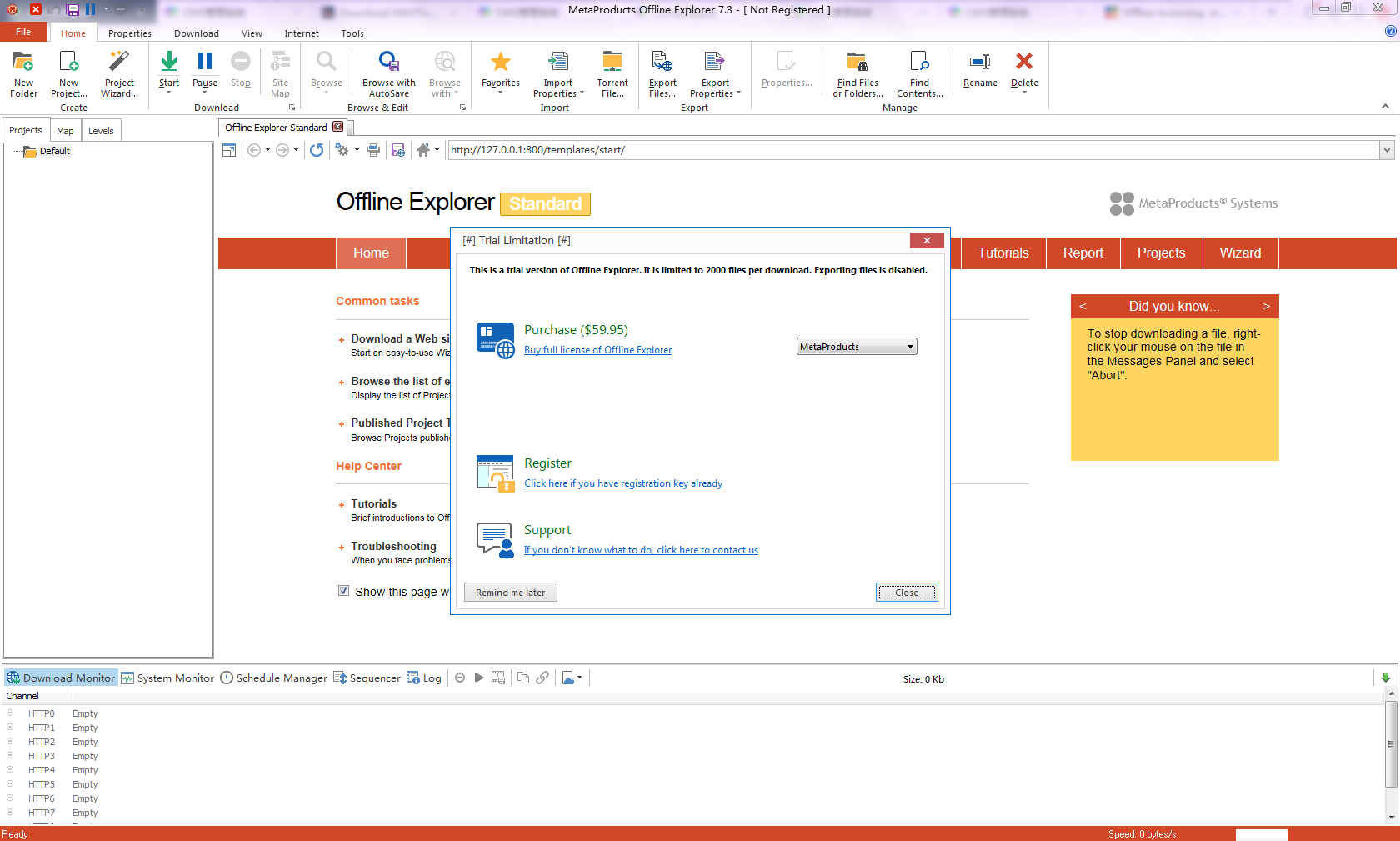The width and height of the screenshot is (1400, 841).
Task: Start the download with green arrow
Action: pos(169,72)
